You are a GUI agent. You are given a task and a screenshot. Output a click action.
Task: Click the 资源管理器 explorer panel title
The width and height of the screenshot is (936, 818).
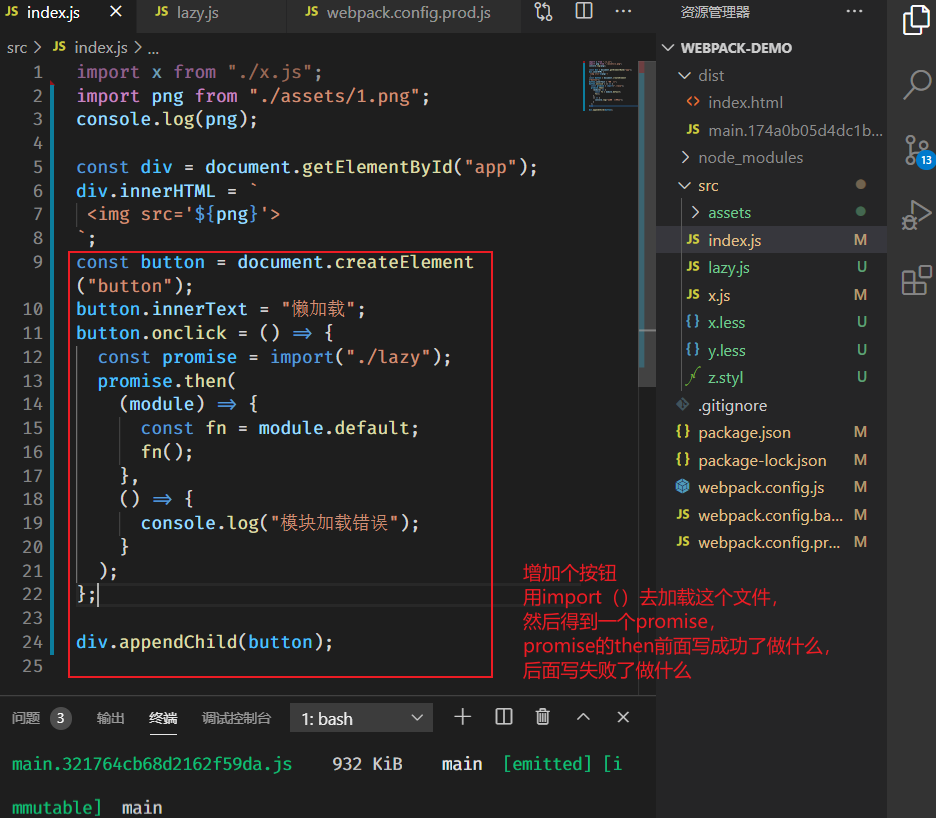point(715,12)
